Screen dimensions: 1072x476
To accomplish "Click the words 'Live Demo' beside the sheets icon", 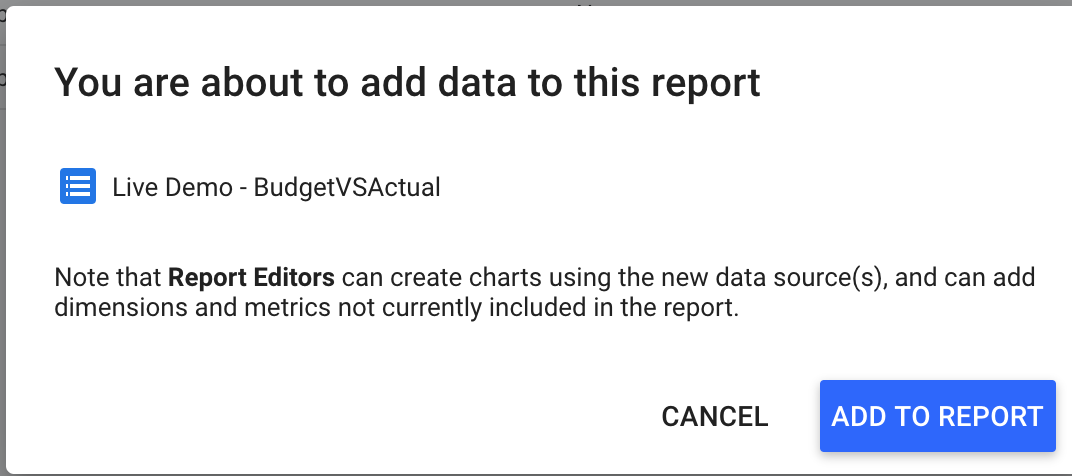I will (x=172, y=187).
